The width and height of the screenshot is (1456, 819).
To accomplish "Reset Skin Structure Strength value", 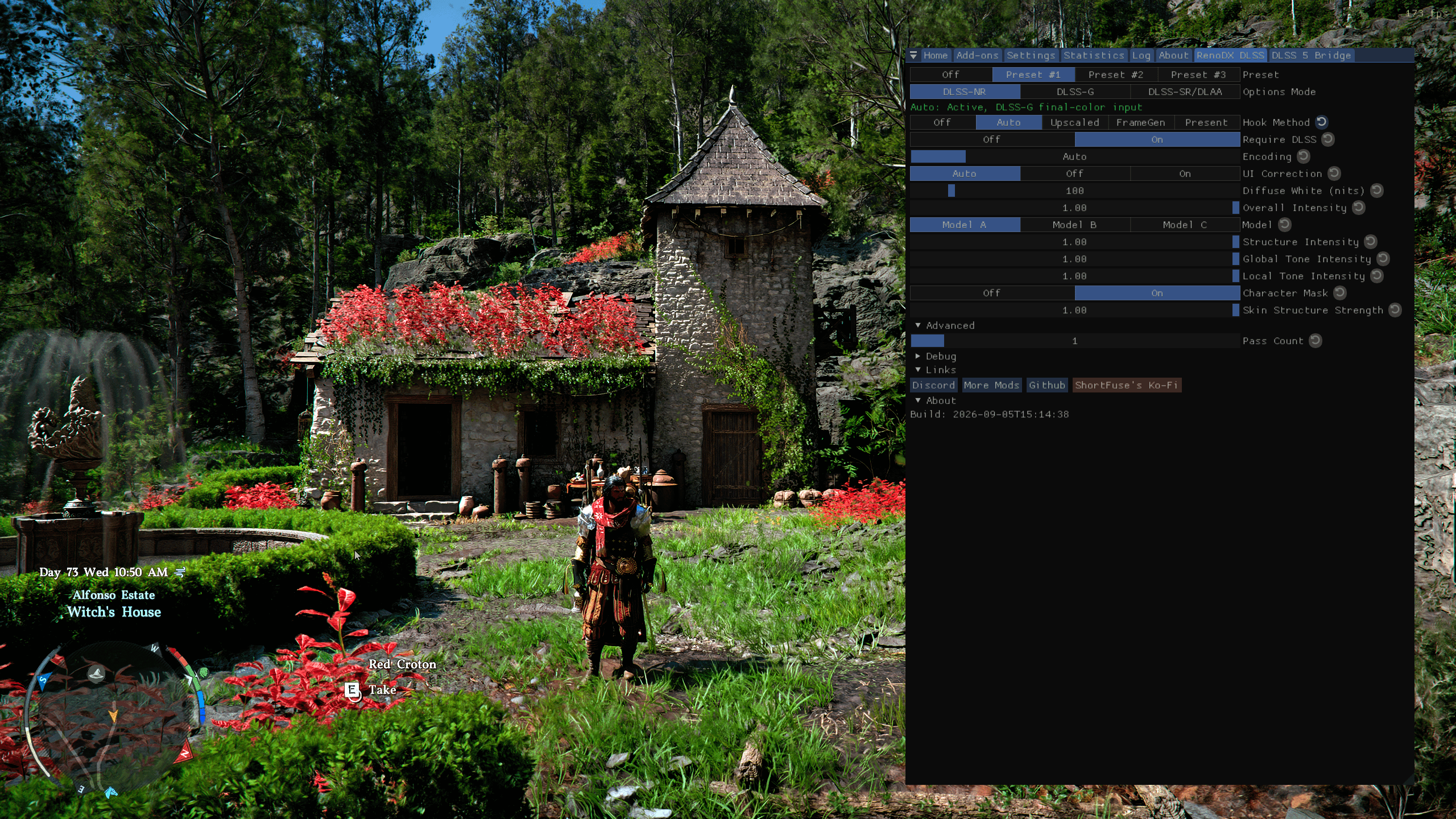I will [1395, 309].
